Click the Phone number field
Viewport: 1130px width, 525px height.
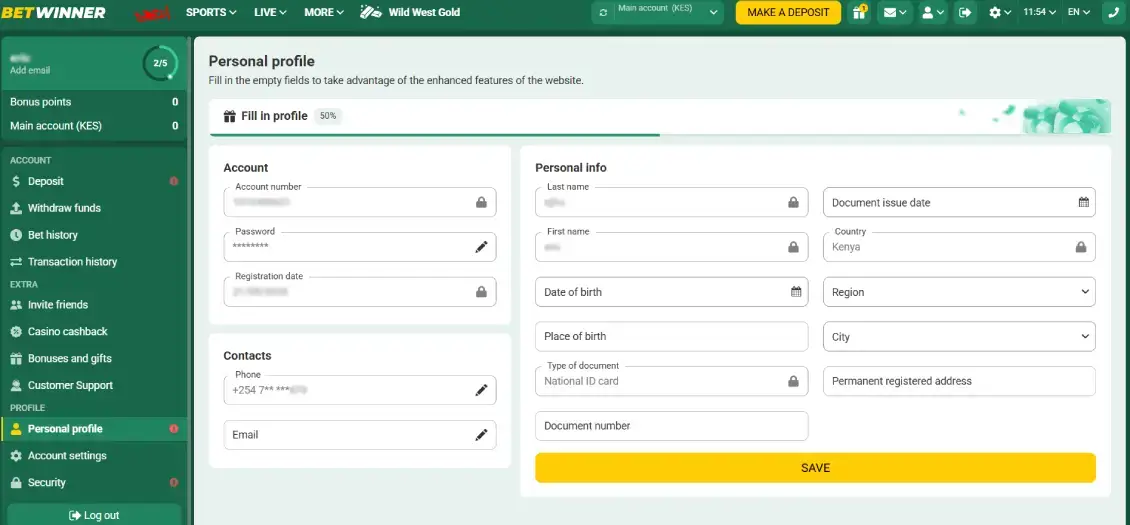(360, 390)
